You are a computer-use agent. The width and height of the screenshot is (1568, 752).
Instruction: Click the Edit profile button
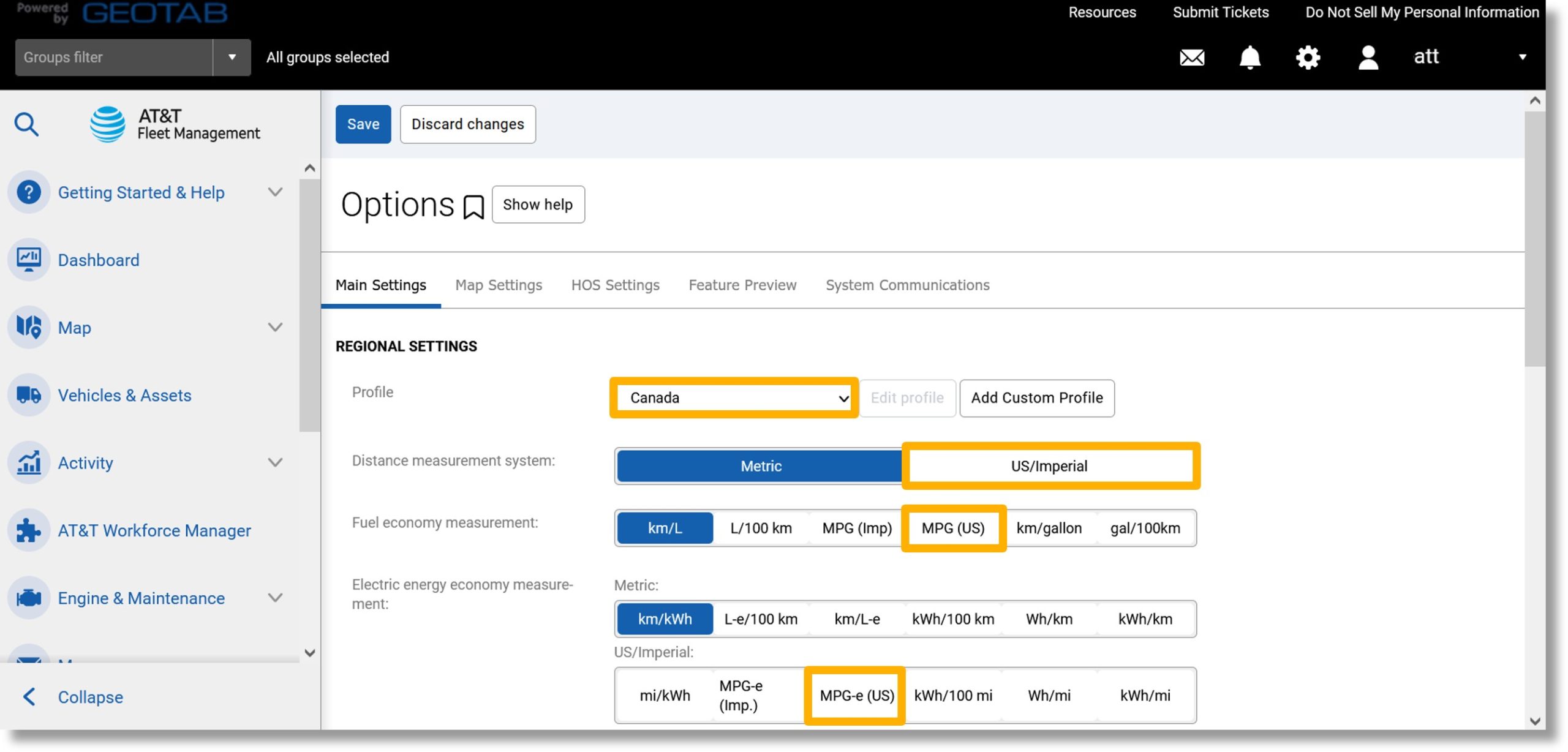[907, 398]
